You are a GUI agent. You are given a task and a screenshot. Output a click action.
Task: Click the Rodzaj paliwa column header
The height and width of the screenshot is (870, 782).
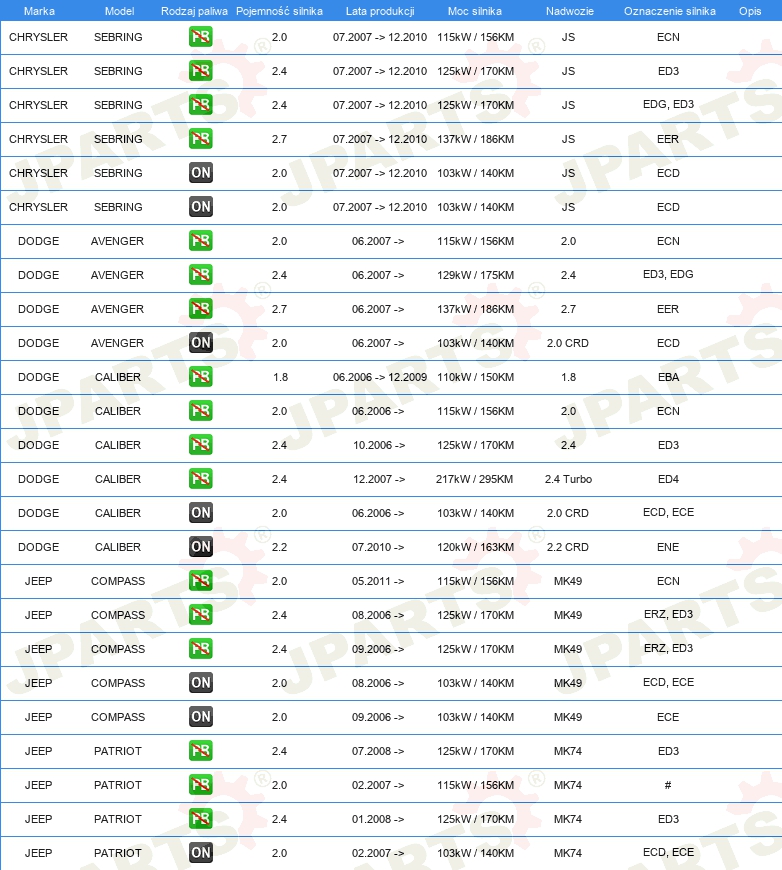point(194,11)
